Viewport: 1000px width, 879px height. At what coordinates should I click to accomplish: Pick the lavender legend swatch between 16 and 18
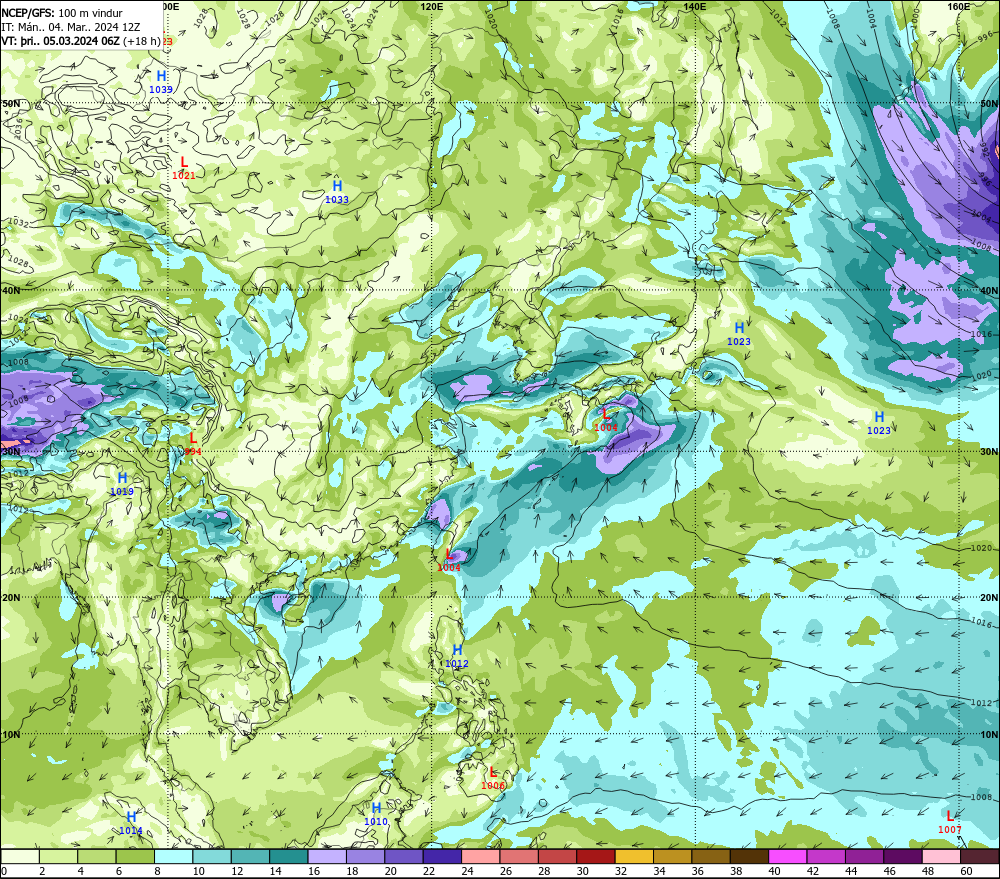(x=327, y=856)
